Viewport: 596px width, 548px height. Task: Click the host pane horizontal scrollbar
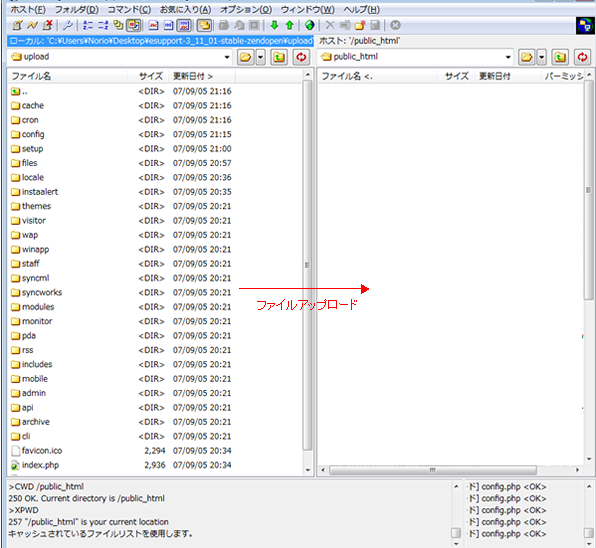(x=450, y=470)
